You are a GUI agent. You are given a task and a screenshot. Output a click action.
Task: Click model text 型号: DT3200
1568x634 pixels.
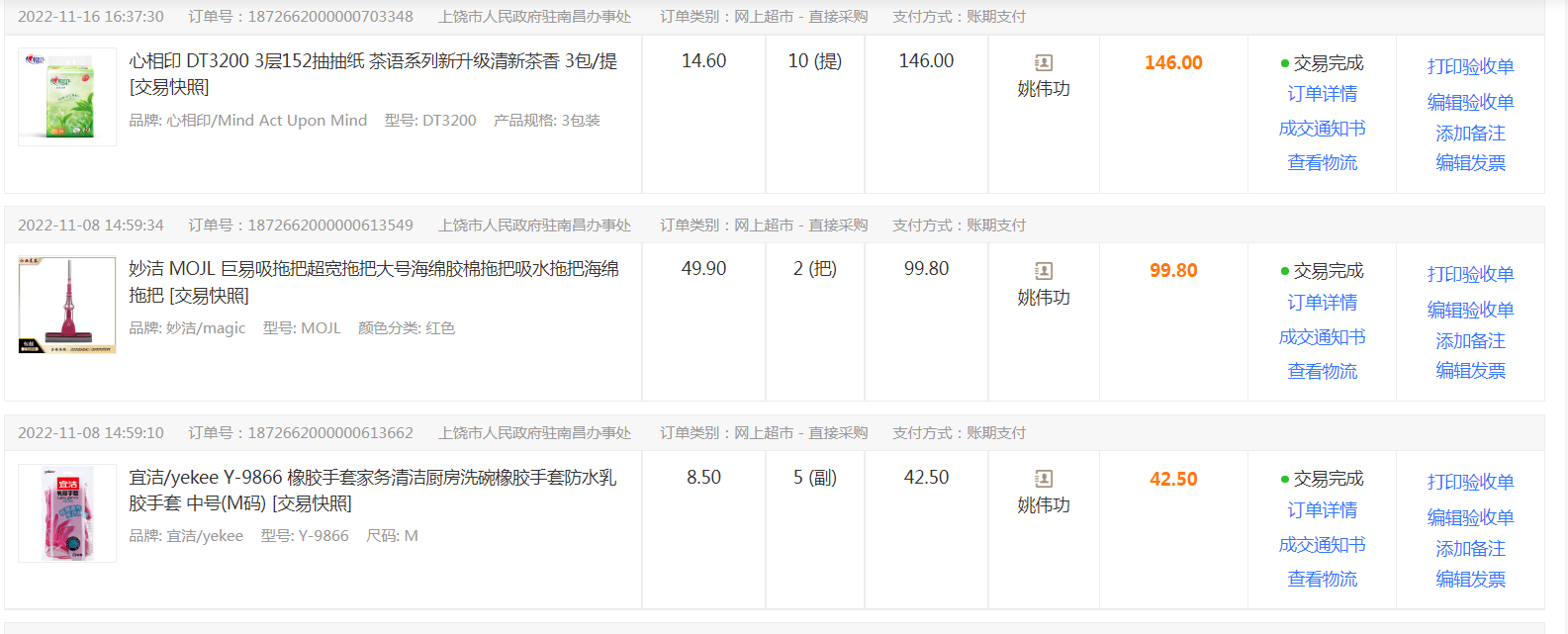430,121
